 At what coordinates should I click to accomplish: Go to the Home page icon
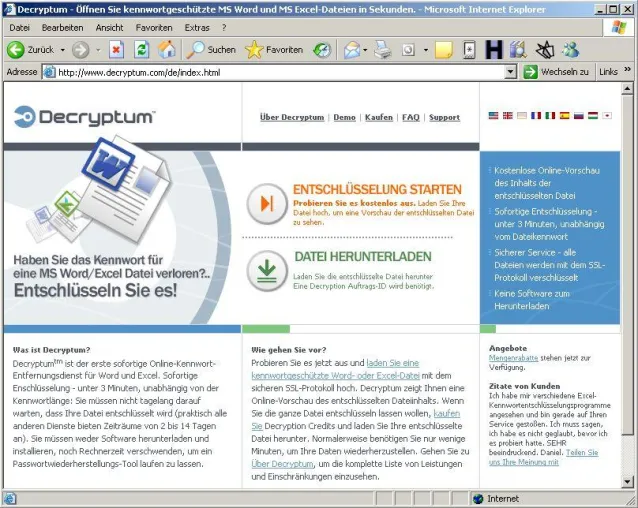click(x=167, y=50)
